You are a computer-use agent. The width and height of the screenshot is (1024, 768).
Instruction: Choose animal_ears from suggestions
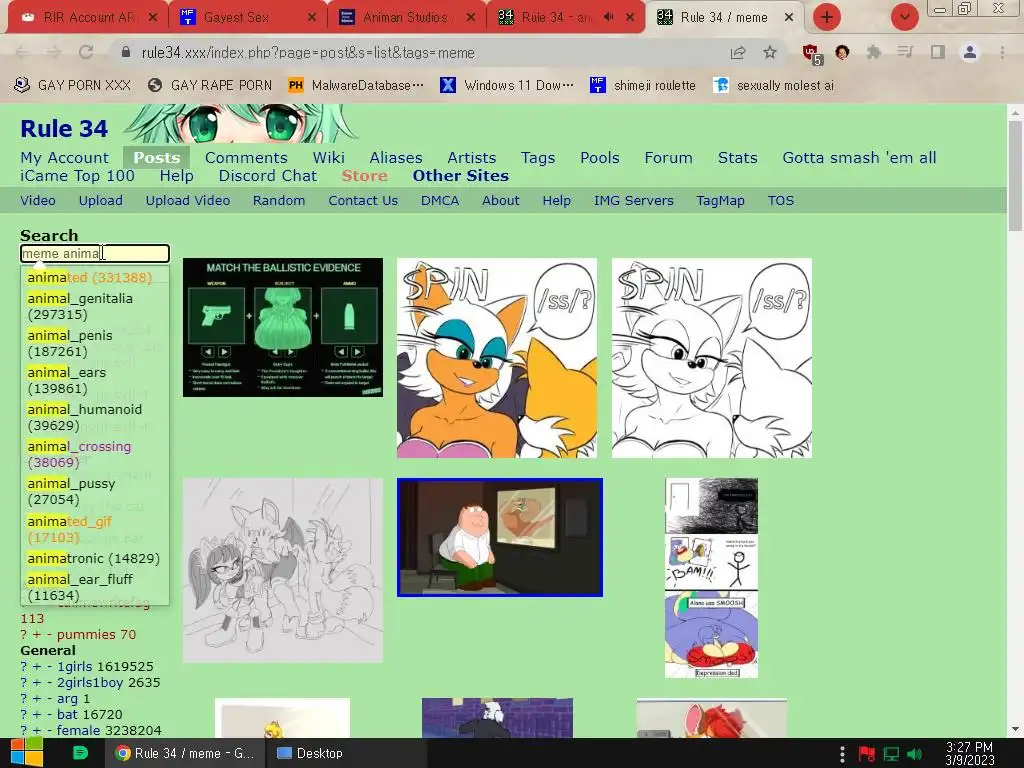tap(95, 380)
